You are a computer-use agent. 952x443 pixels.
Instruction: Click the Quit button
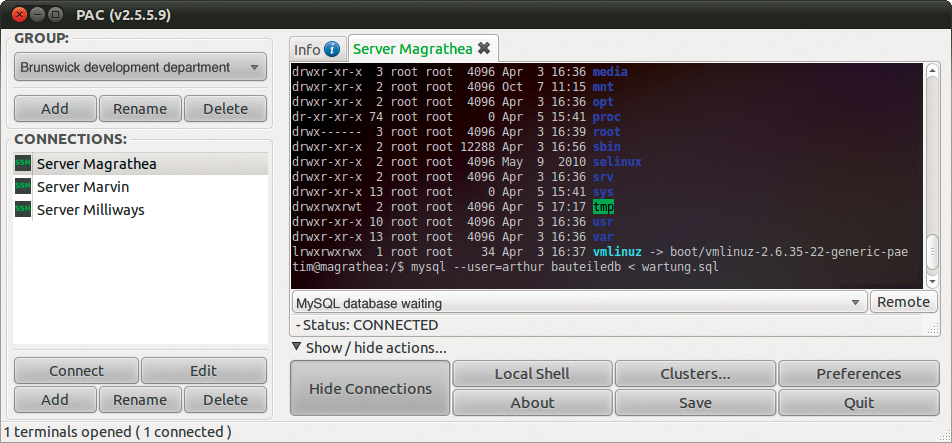[858, 403]
